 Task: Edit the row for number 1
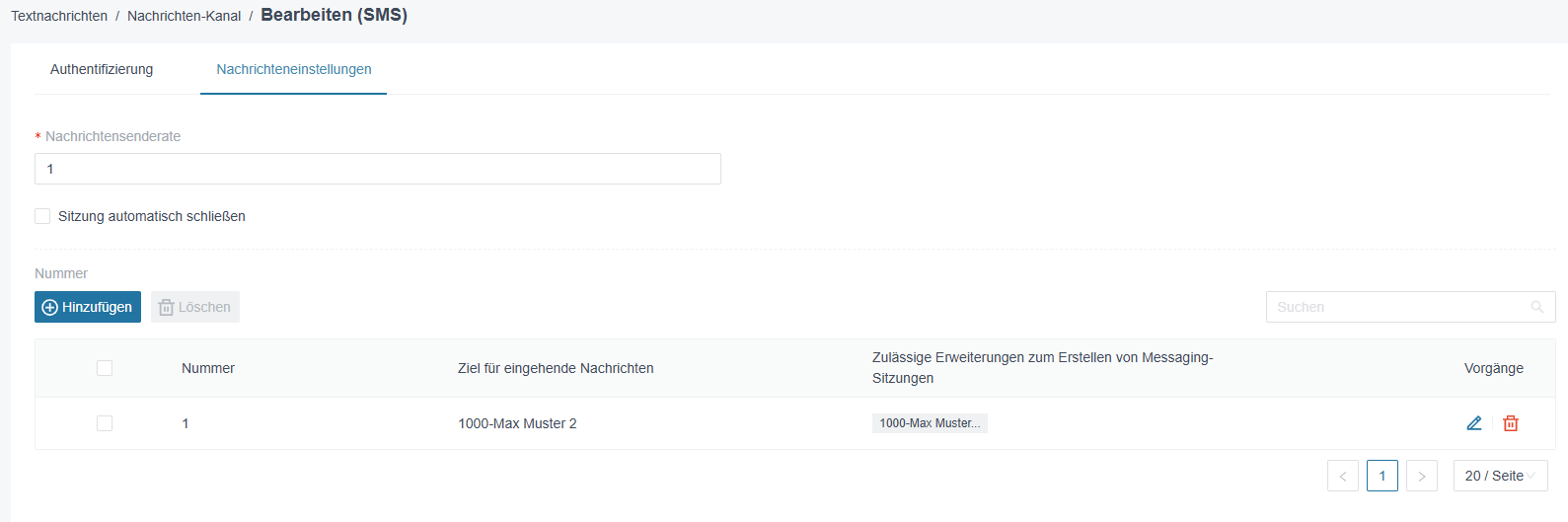click(x=1474, y=423)
